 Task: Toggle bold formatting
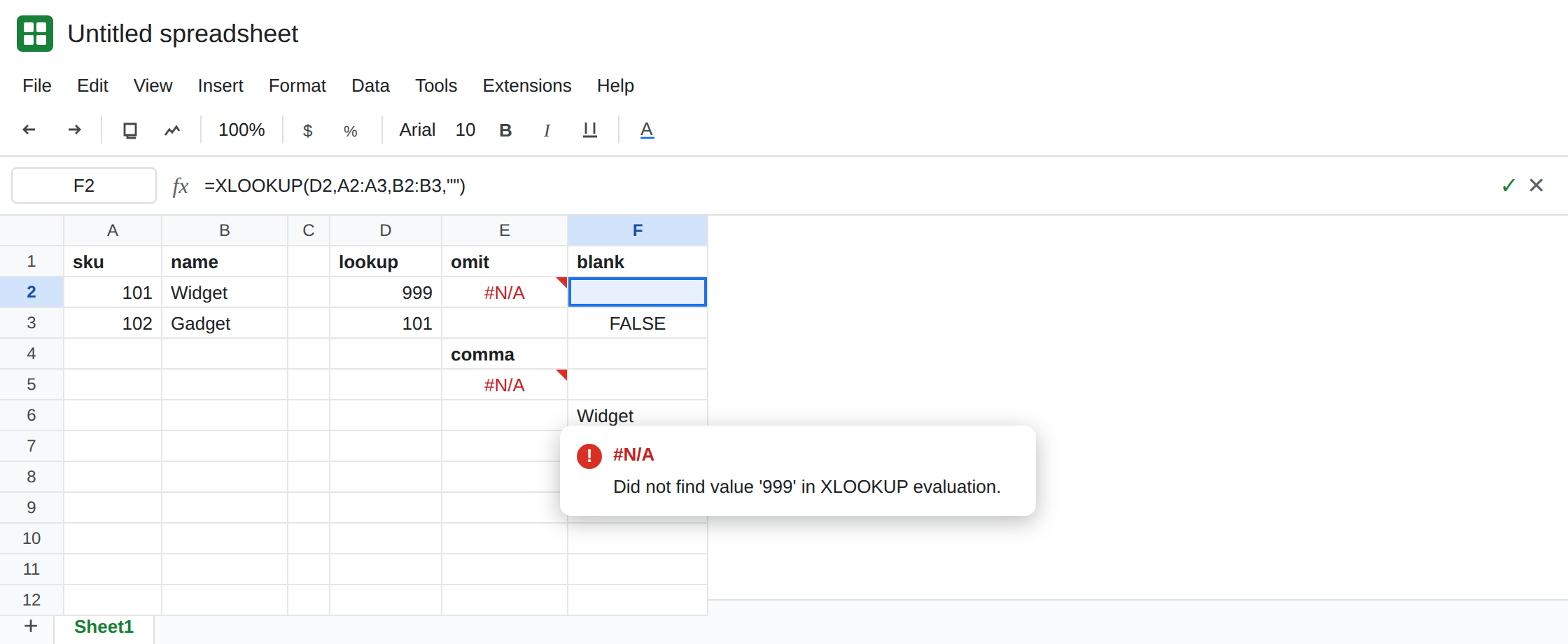click(x=505, y=130)
